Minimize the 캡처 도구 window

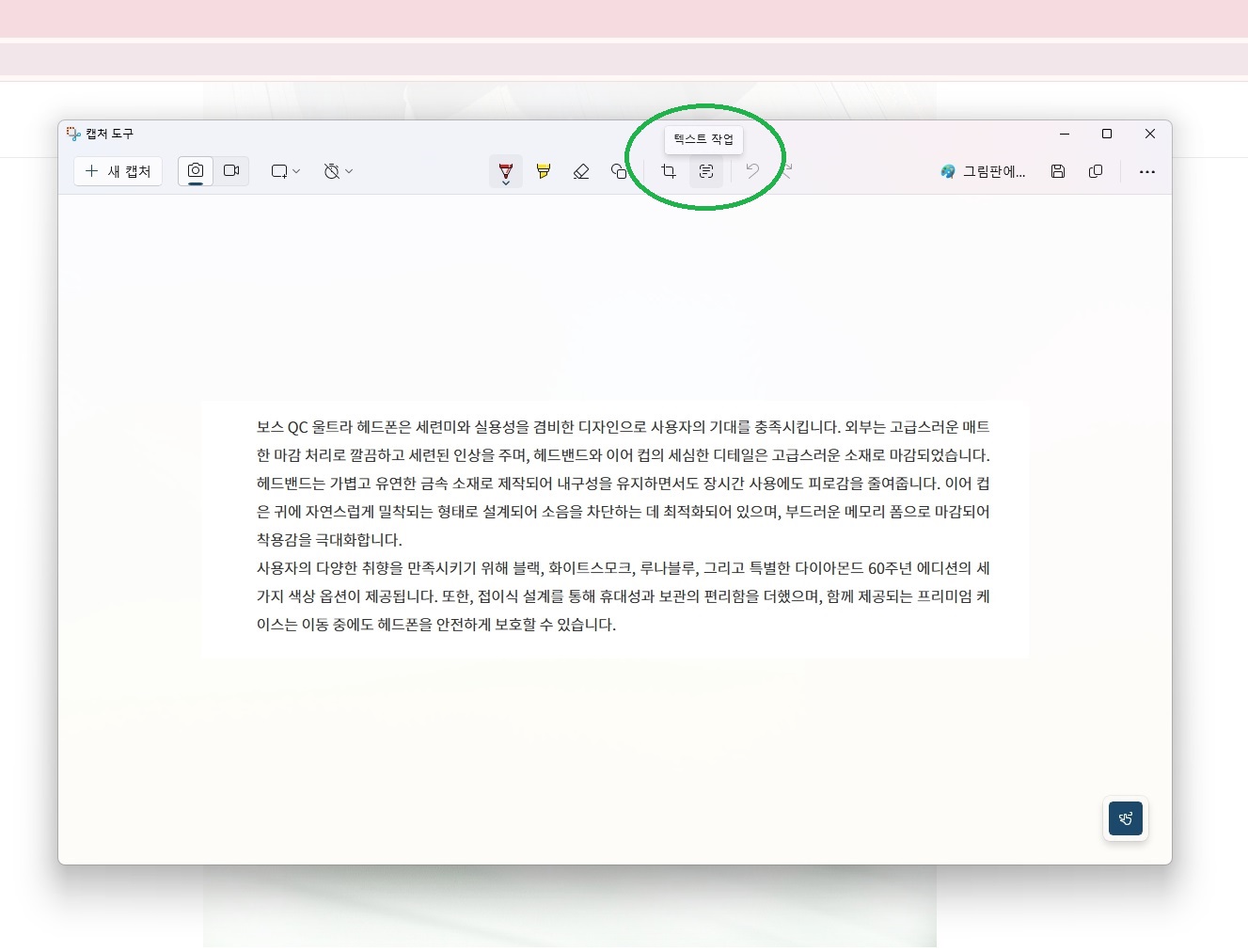point(1065,134)
